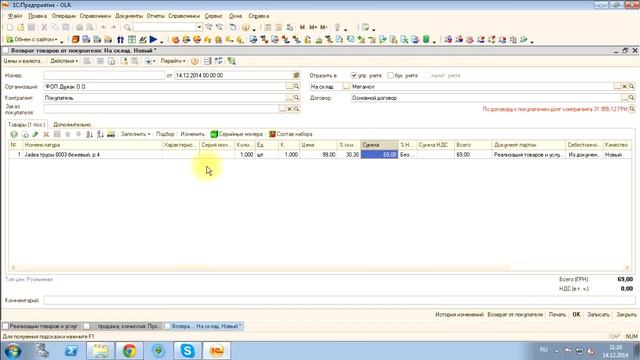Clear the Мегамол warehouse field with X icon

[x=624, y=87]
